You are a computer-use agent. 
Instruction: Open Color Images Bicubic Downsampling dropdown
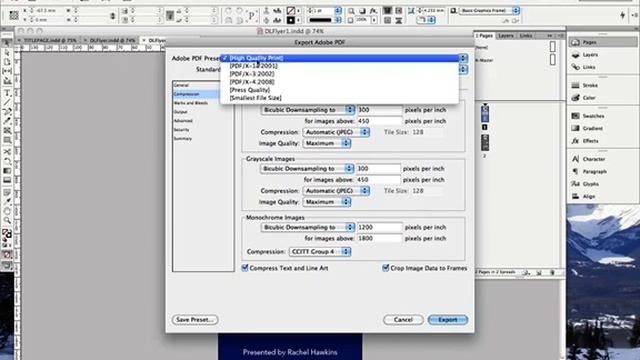308,110
